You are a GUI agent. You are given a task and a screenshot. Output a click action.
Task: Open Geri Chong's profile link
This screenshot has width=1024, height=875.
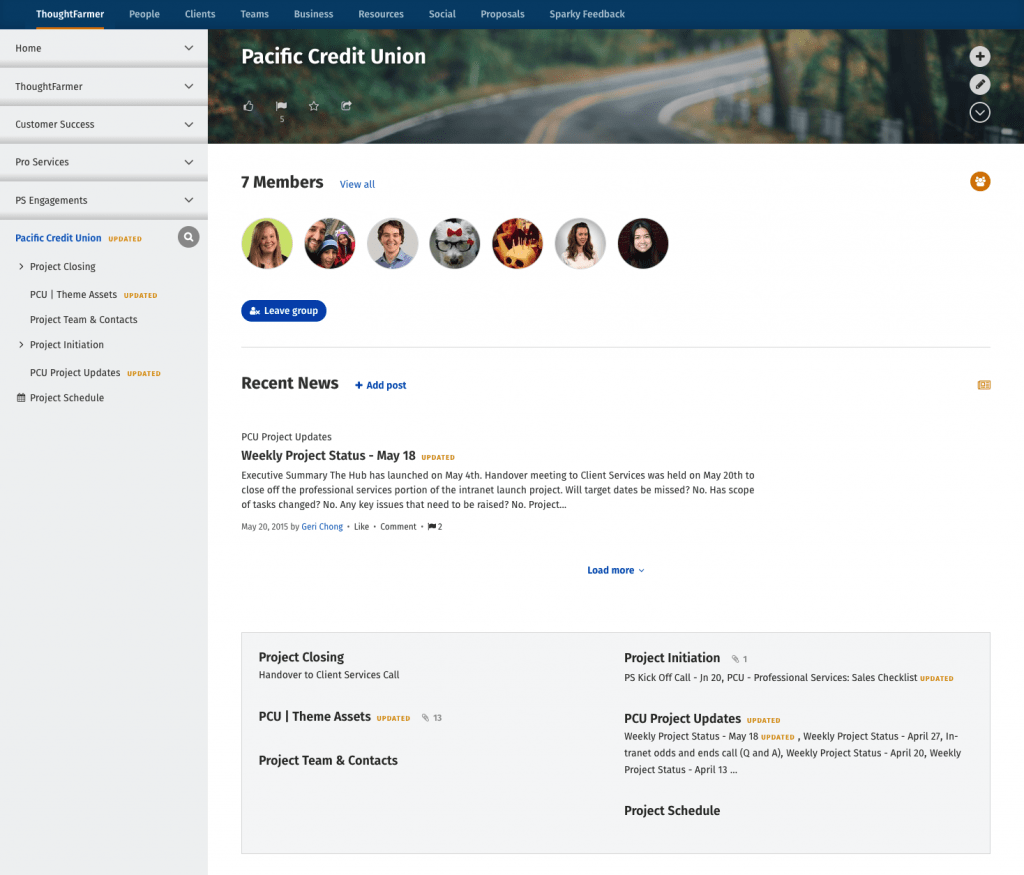pos(321,526)
